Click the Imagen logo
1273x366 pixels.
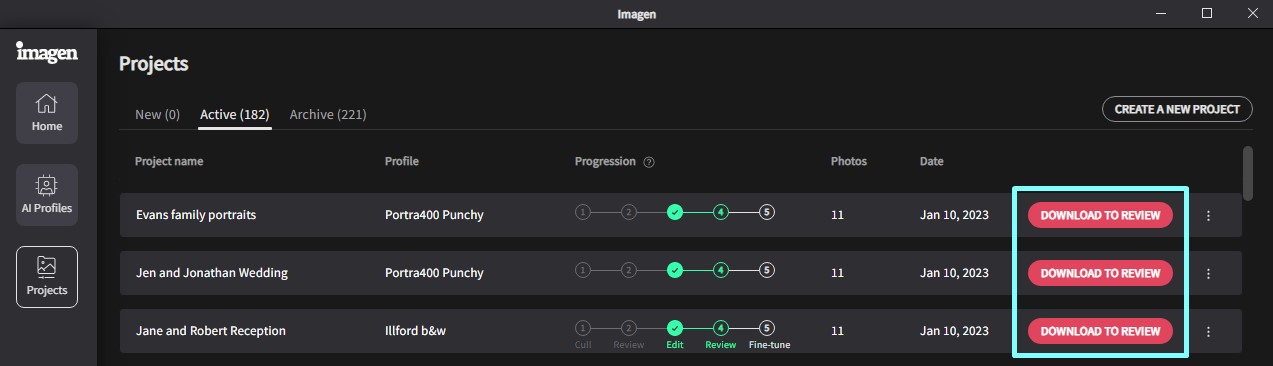point(47,52)
